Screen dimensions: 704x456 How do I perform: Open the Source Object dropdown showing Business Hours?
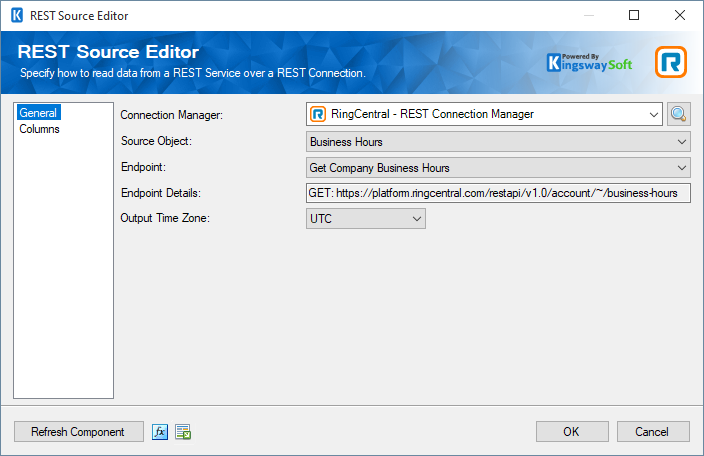click(x=498, y=142)
